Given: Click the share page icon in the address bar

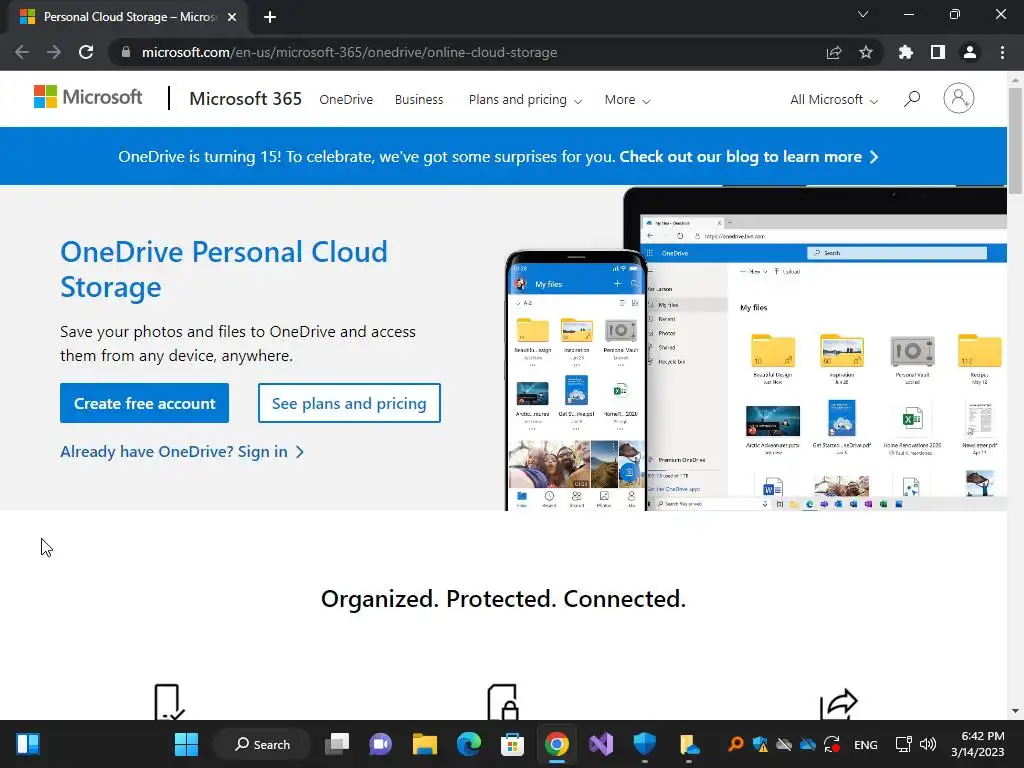Looking at the screenshot, I should click(x=834, y=52).
